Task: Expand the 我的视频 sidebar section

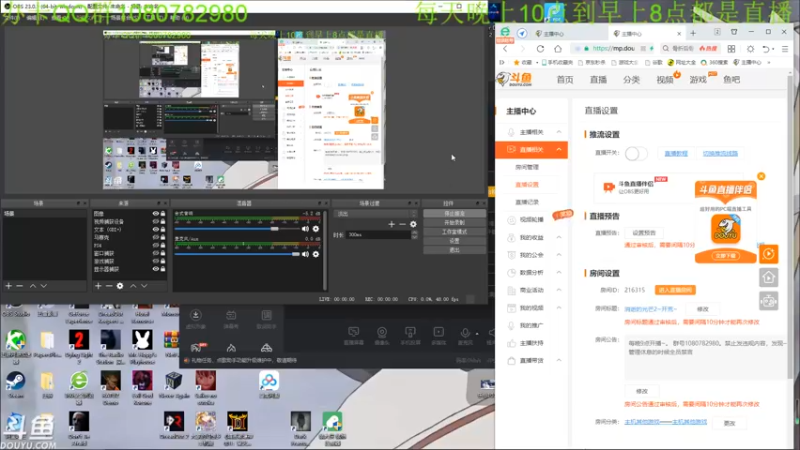Action: point(559,308)
